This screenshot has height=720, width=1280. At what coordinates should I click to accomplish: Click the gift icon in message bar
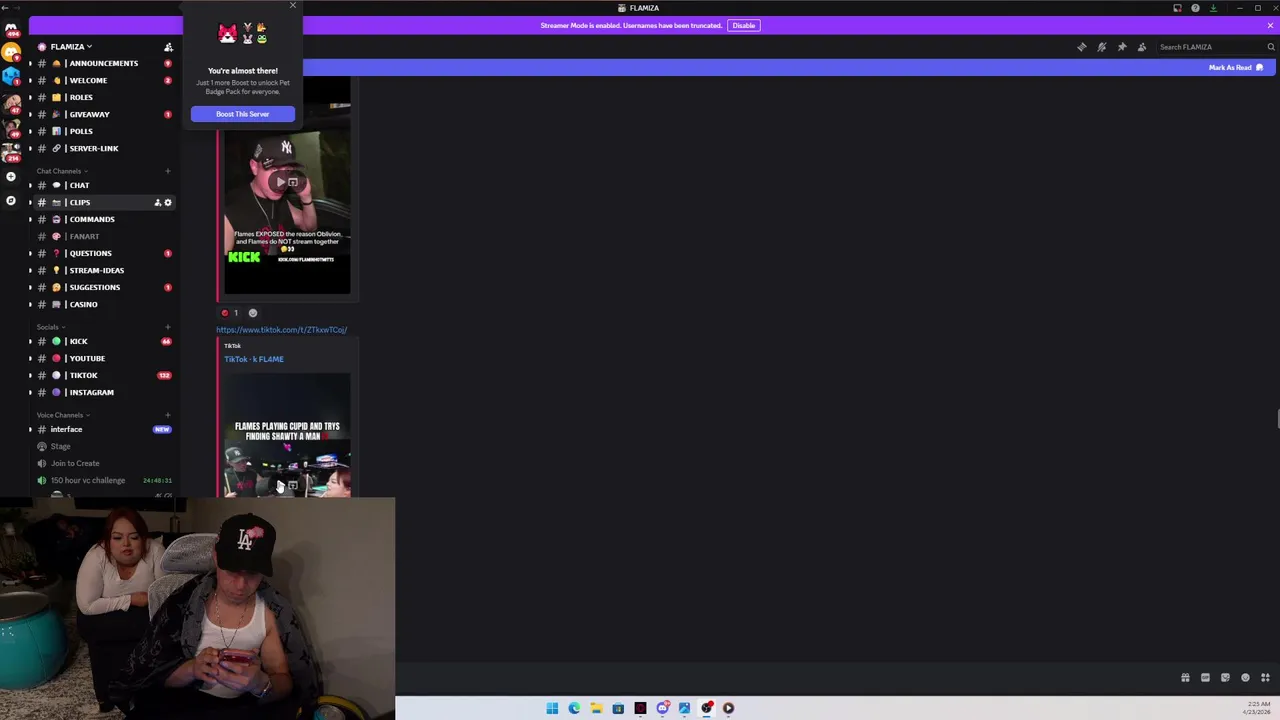pyautogui.click(x=1185, y=678)
